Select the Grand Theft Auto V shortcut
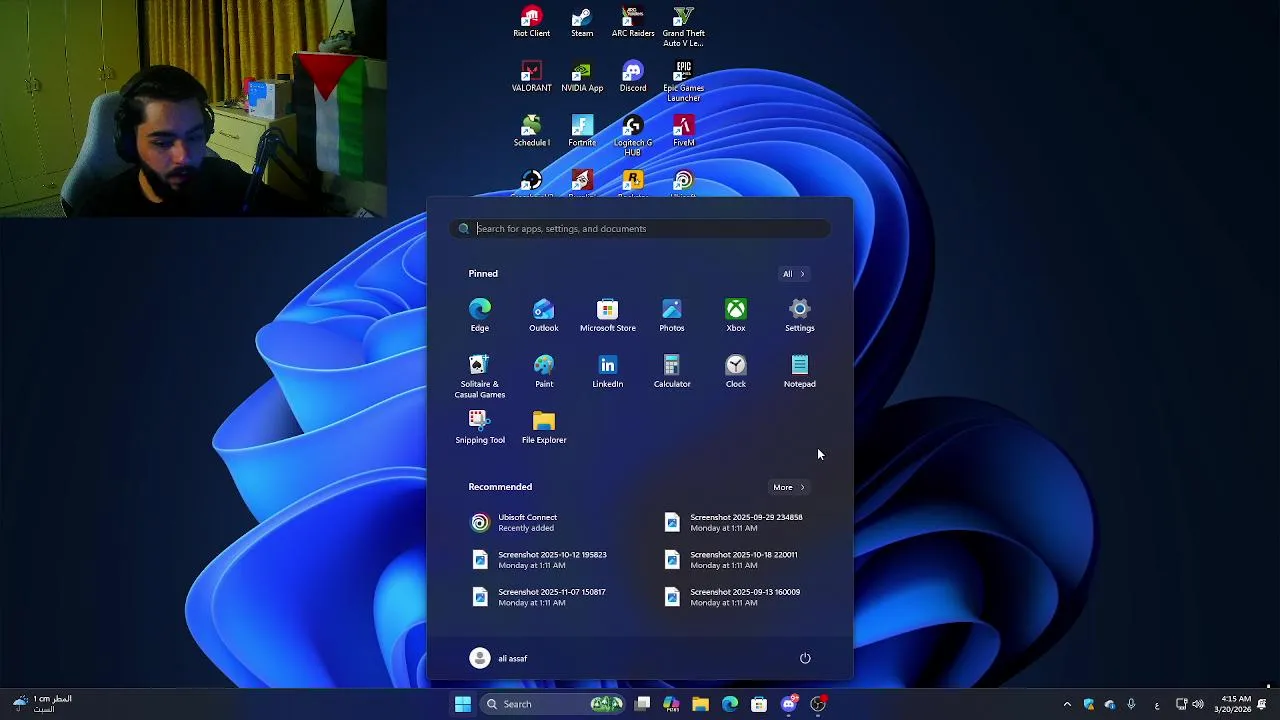Screen dimensions: 1280x720 point(683,27)
